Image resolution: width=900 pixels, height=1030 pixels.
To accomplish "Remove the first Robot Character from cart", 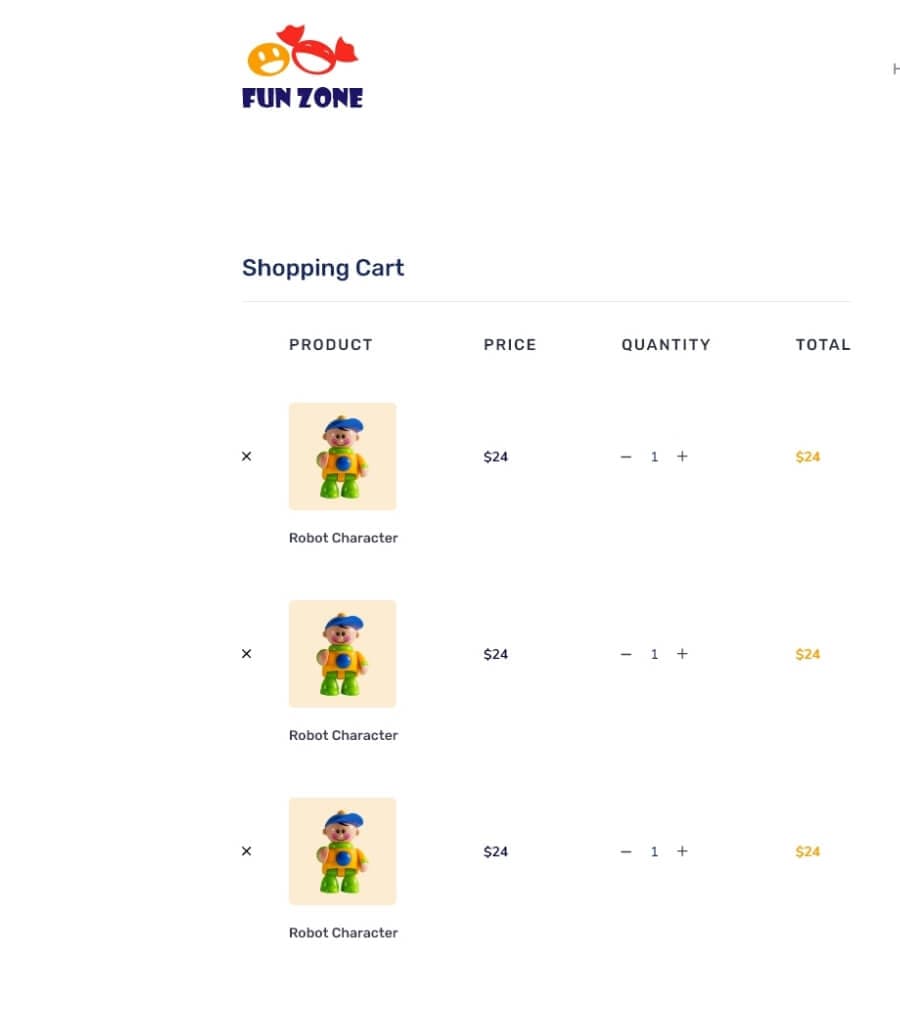I will [x=247, y=456].
